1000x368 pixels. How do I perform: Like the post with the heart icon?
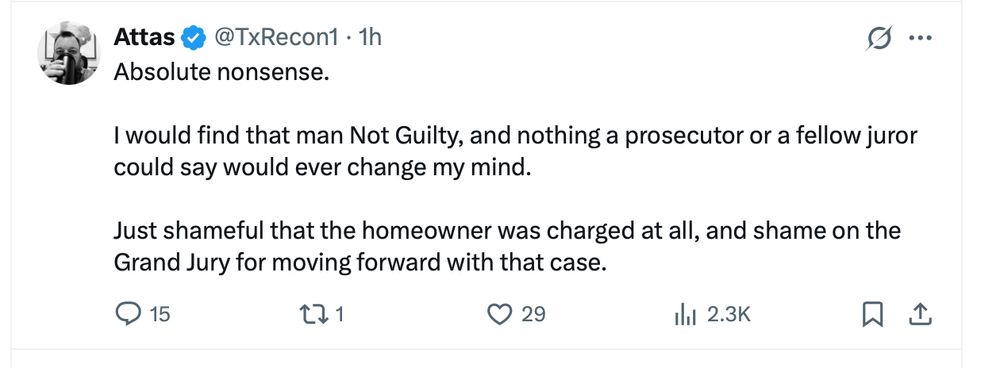(x=499, y=314)
